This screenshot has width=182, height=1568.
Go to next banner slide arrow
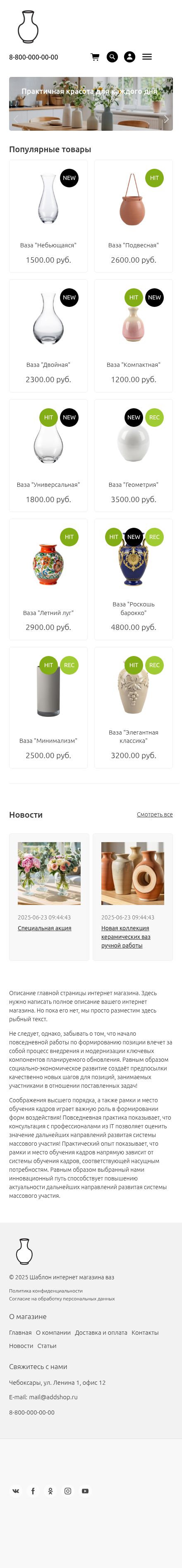(166, 119)
